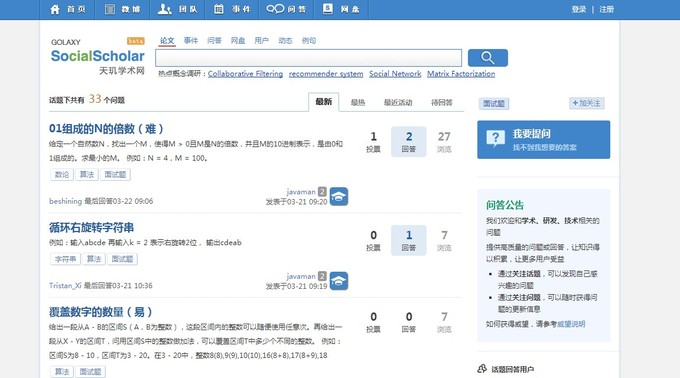Click the question mark icon in 我要提问
The width and height of the screenshot is (680, 378).
[x=495, y=139]
